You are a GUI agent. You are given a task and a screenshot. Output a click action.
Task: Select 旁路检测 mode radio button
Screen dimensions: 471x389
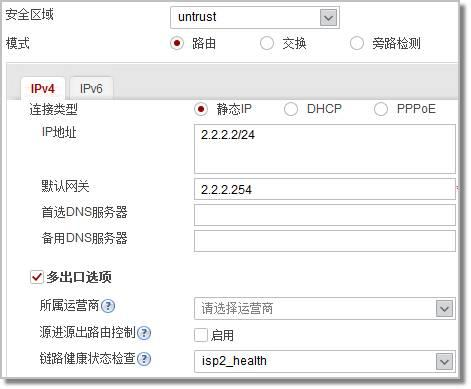(357, 43)
